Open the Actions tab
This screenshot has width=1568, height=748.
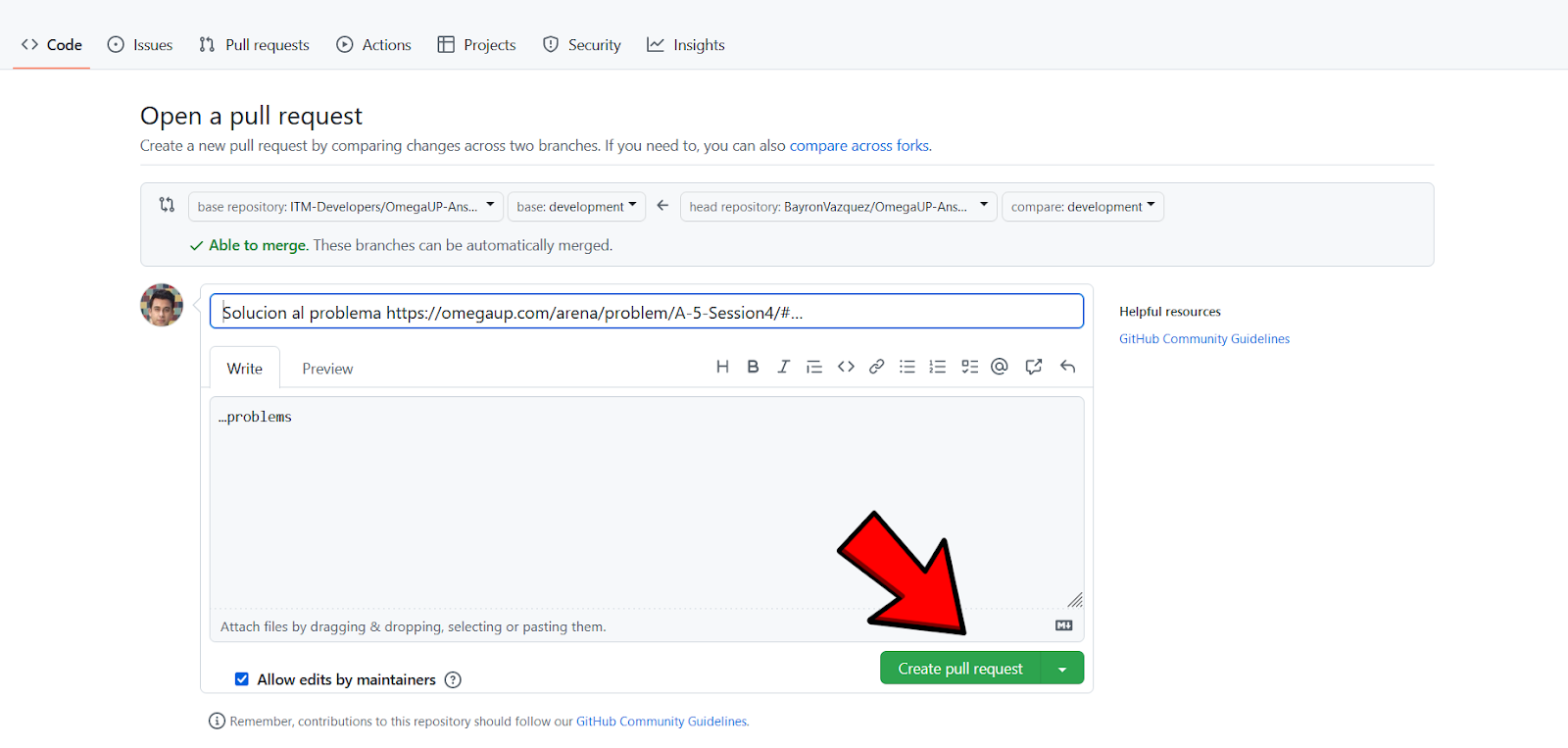click(x=373, y=45)
